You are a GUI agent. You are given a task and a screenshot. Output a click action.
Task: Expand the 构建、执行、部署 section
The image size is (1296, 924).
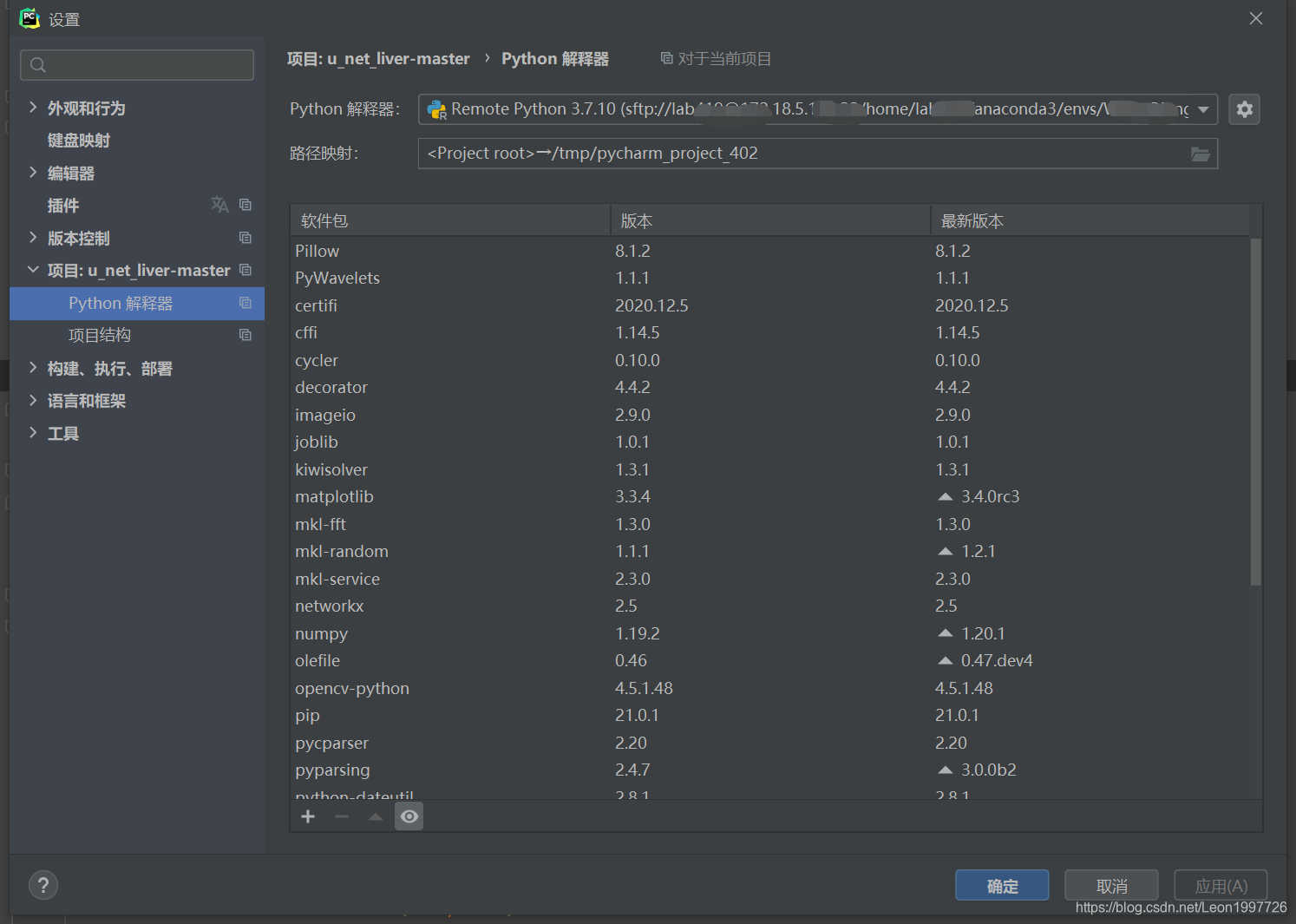(33, 368)
